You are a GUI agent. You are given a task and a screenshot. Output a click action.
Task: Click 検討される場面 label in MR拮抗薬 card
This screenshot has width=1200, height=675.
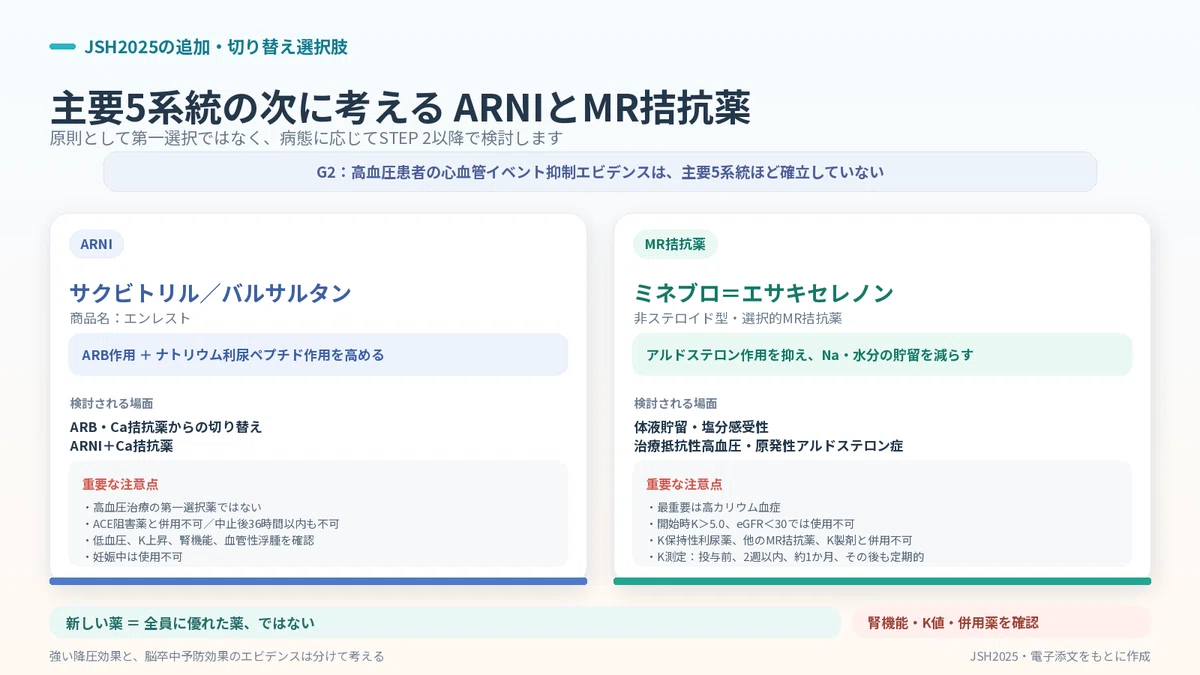[x=675, y=403]
